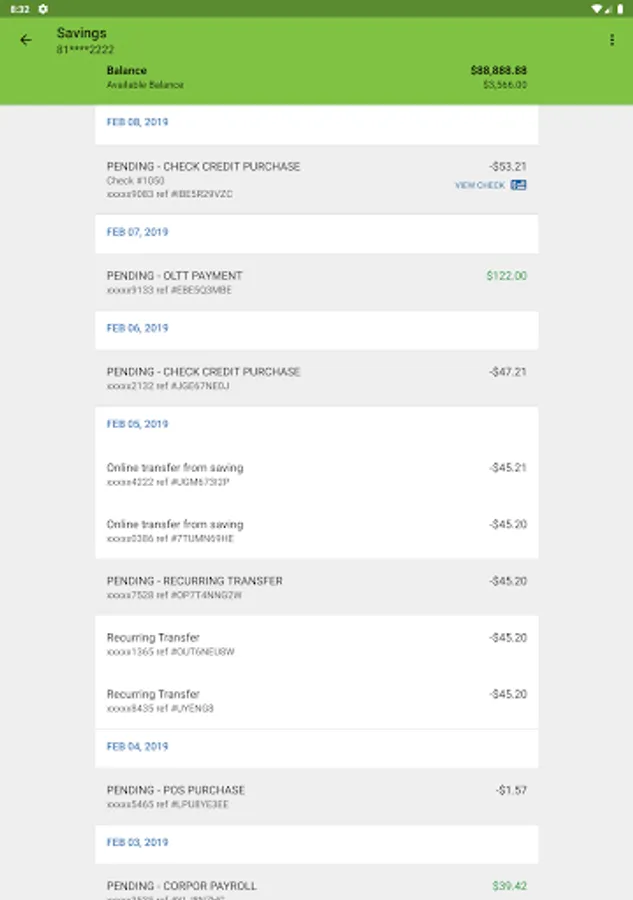
Task: Tap the $88,888.88 balance amount
Action: pyautogui.click(x=498, y=71)
